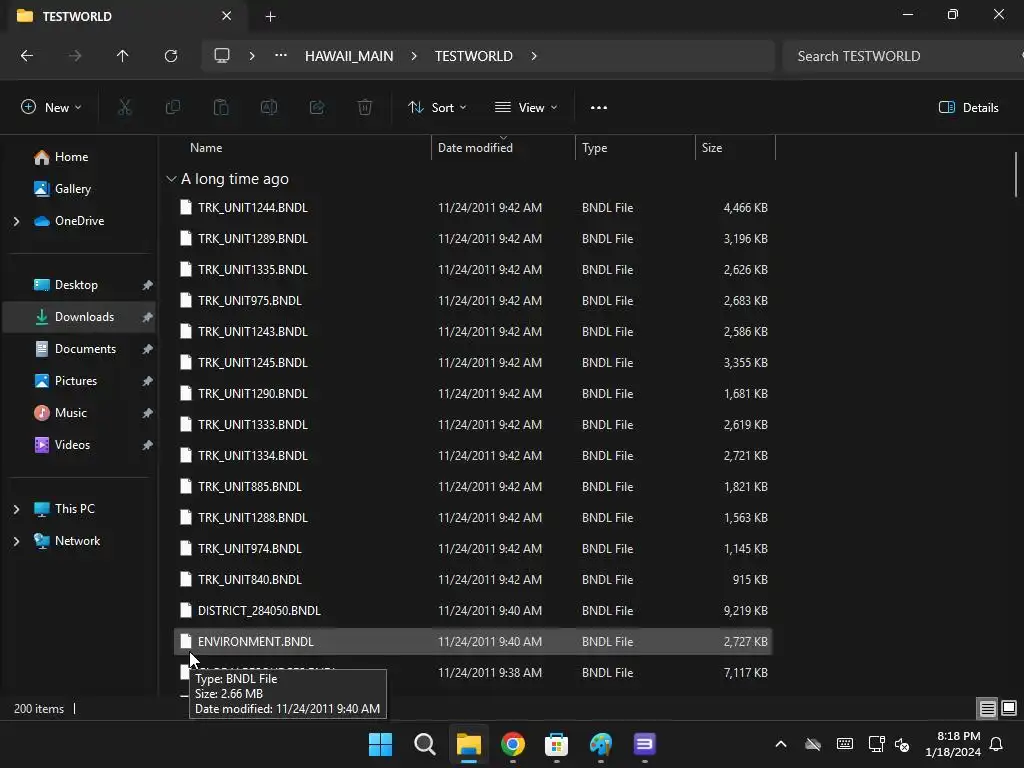Go back with the back arrow

pyautogui.click(x=27, y=56)
